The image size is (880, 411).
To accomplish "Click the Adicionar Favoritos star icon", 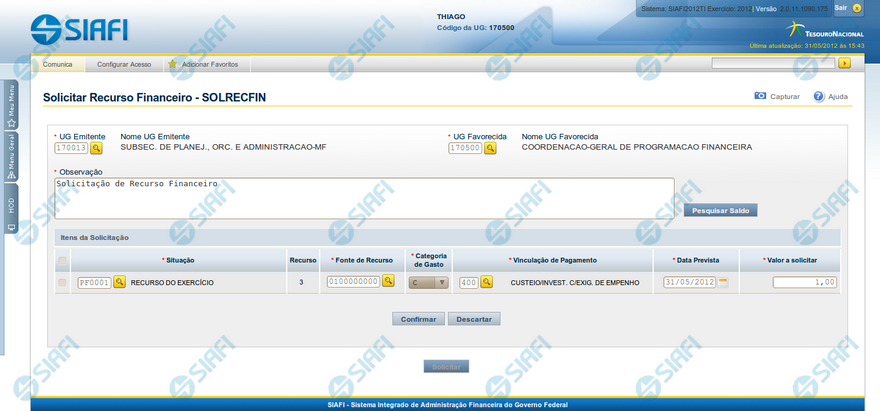I will [x=173, y=64].
